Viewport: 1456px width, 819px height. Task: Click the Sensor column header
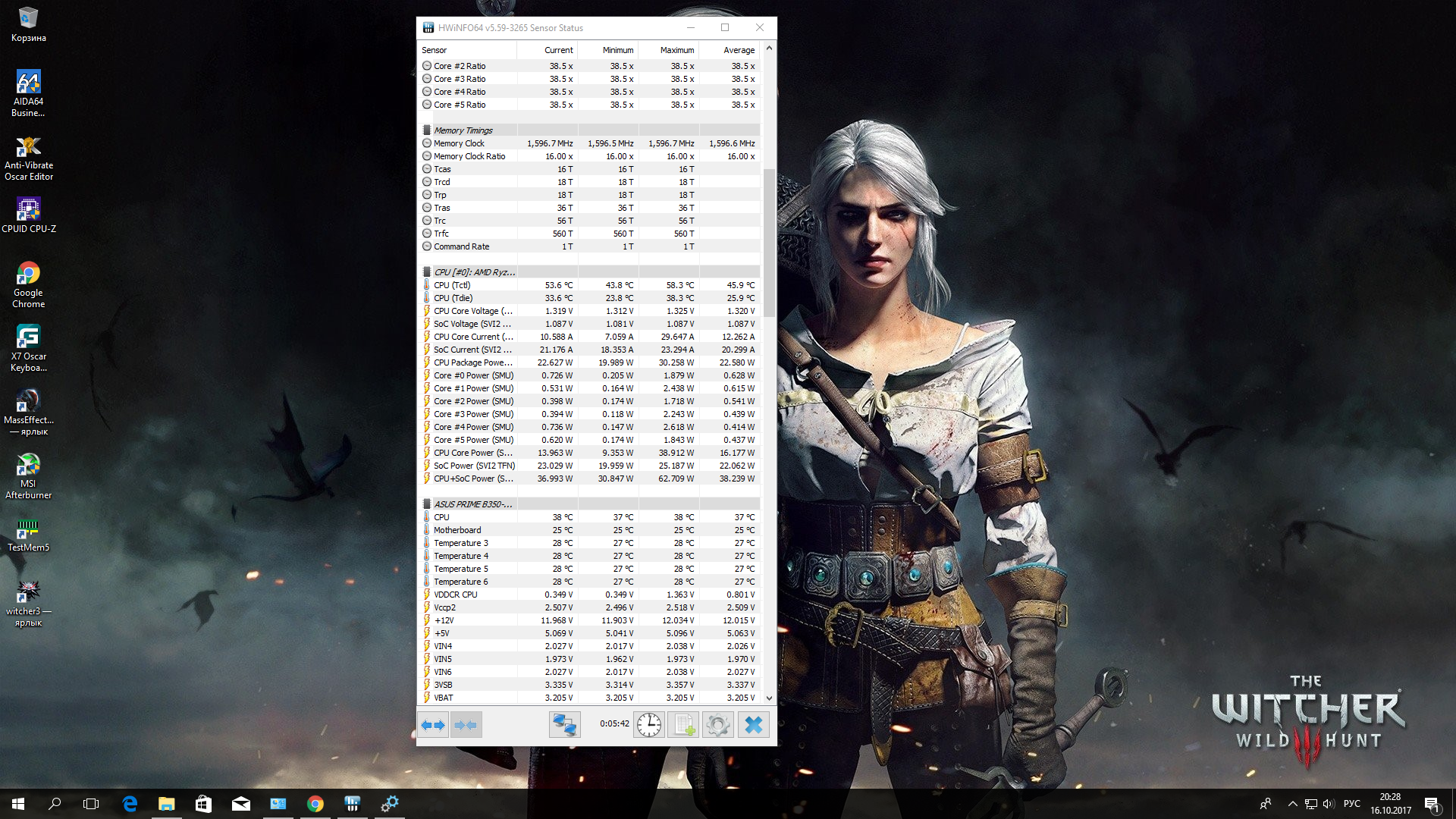[x=435, y=50]
